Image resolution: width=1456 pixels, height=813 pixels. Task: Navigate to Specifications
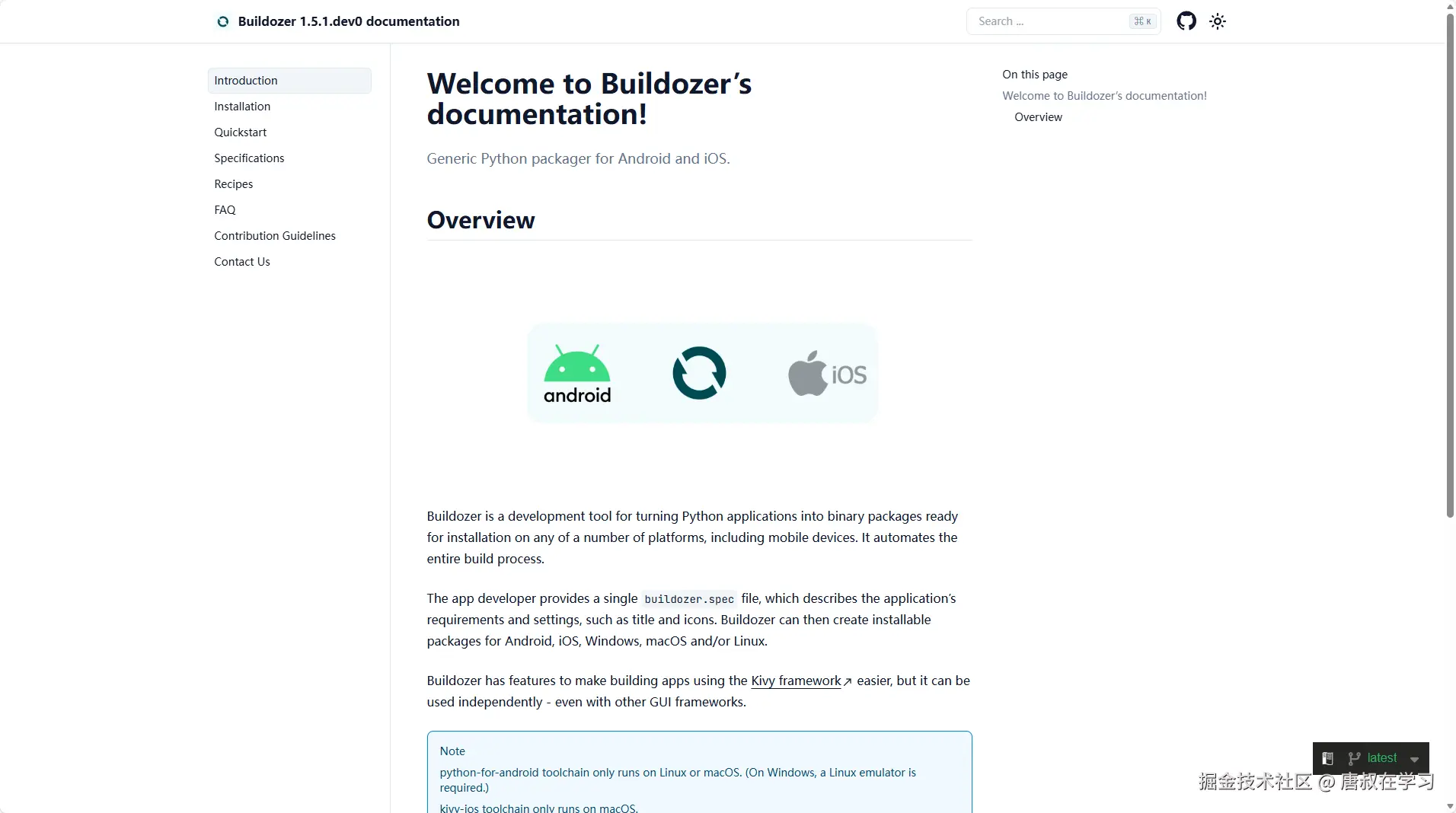click(249, 158)
